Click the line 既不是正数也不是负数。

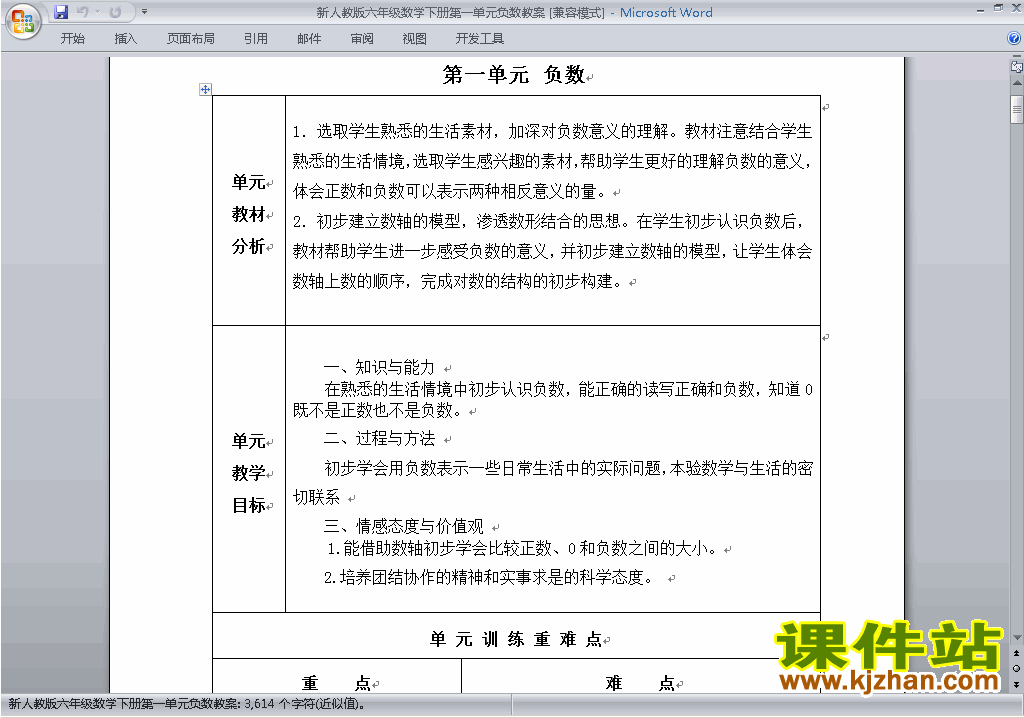click(x=377, y=410)
